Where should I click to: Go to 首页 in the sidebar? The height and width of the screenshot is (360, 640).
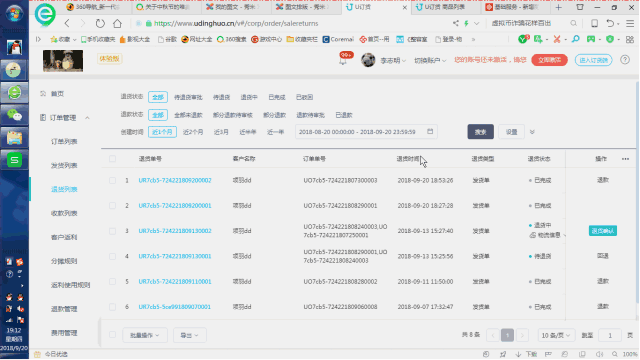point(57,94)
